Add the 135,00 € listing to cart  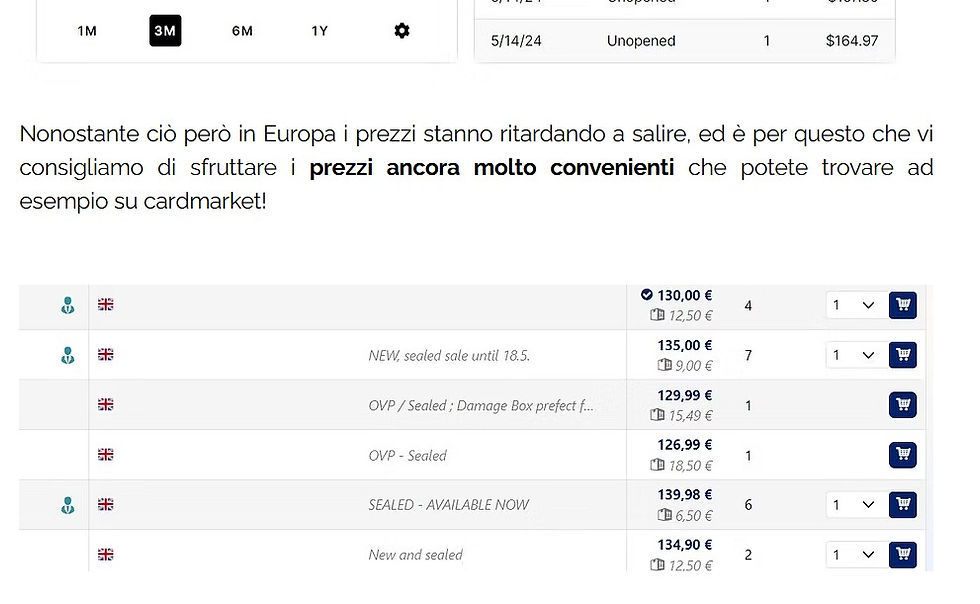click(902, 355)
